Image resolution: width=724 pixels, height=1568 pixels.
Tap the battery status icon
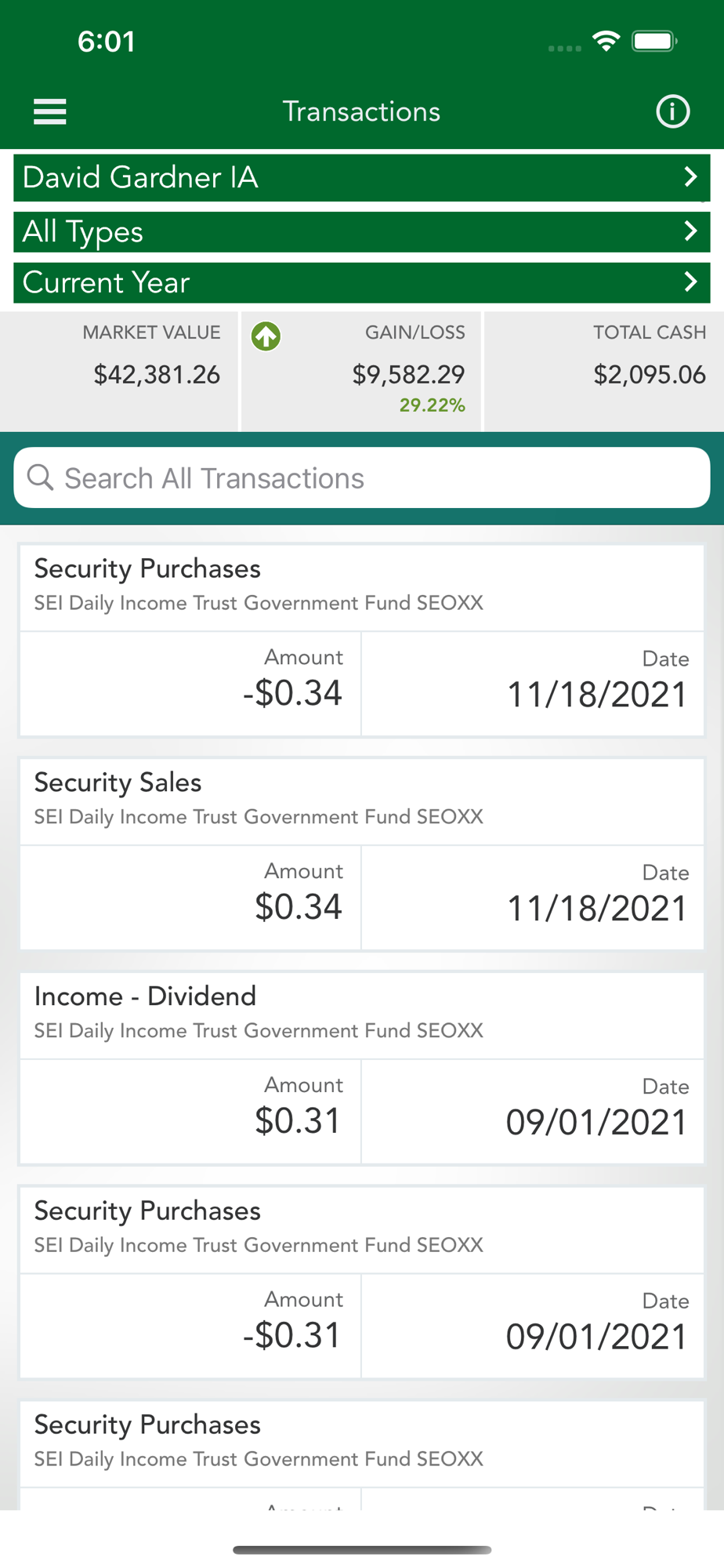pyautogui.click(x=654, y=41)
